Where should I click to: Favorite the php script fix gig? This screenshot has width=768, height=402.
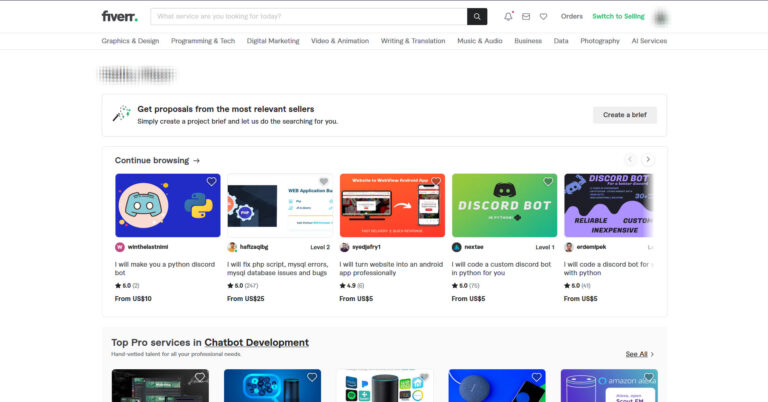click(324, 182)
